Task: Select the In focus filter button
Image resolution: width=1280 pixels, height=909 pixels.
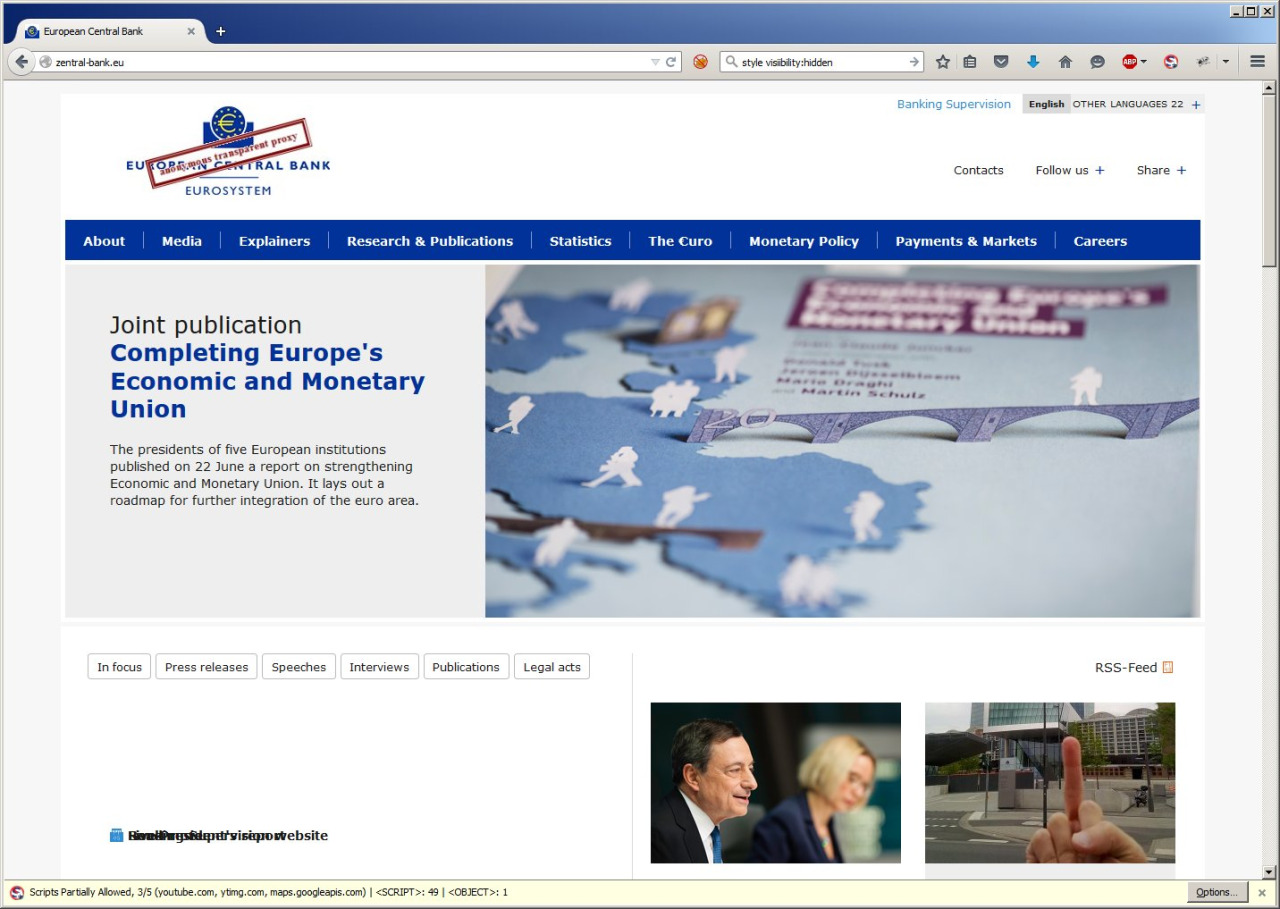Action: 120,667
